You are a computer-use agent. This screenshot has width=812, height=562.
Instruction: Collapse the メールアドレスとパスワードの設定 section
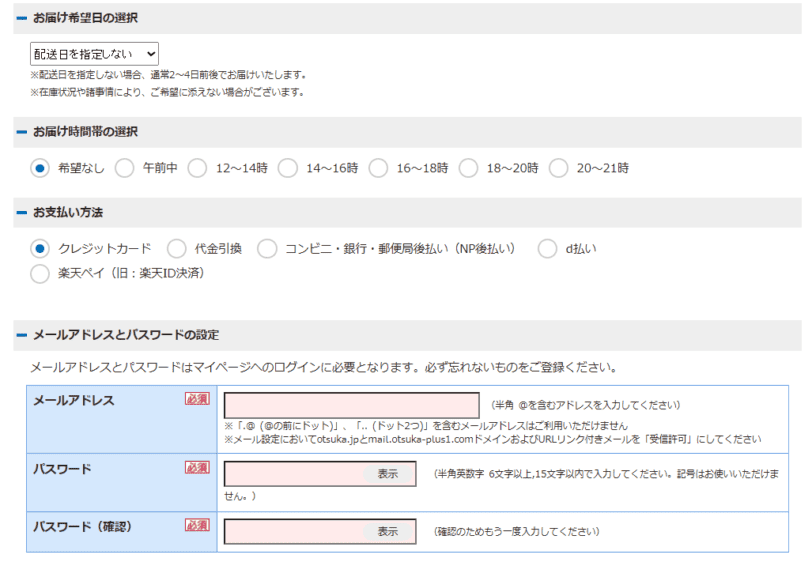tap(22, 335)
